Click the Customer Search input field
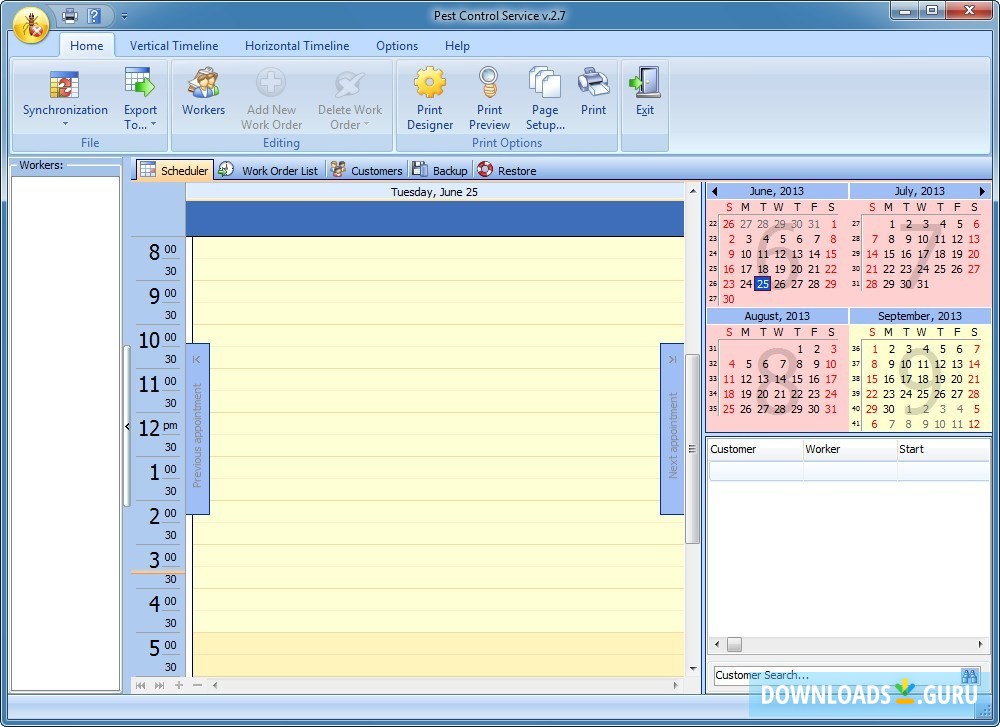This screenshot has width=1000, height=727. pyautogui.click(x=835, y=675)
